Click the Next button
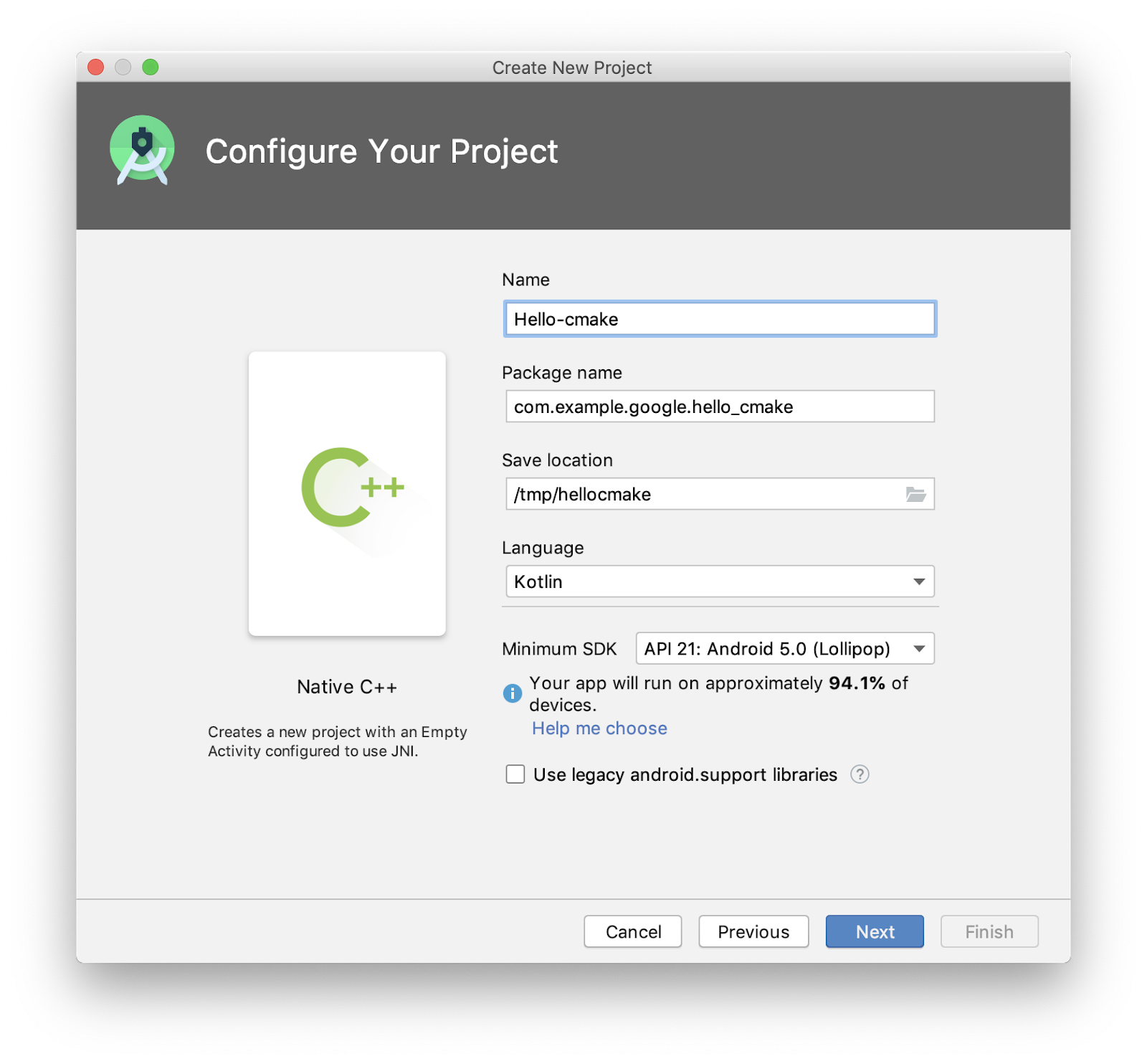Image resolution: width=1147 pixels, height=1064 pixels. [874, 931]
